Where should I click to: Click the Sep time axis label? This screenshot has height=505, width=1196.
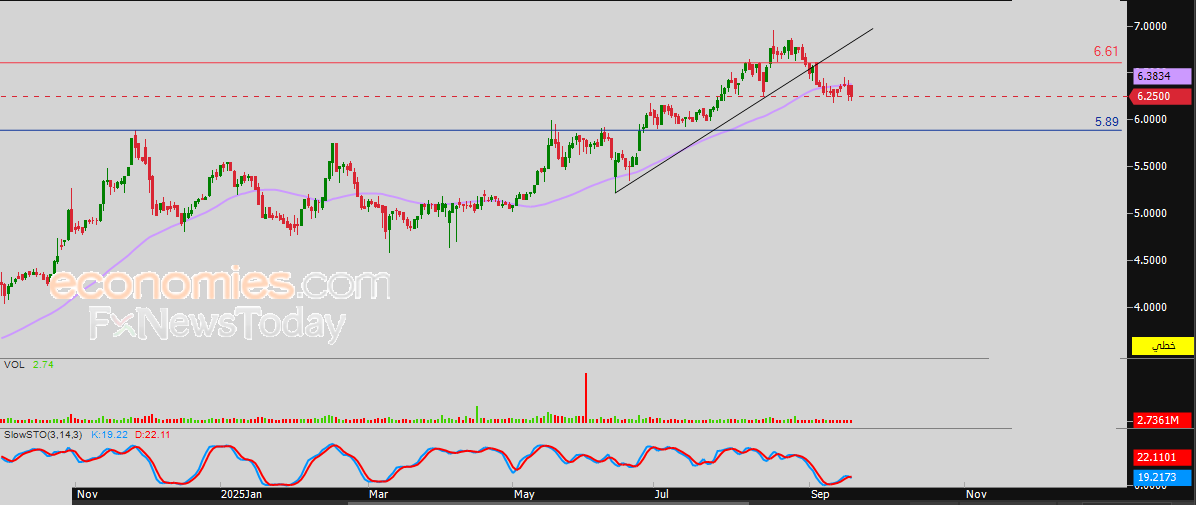point(821,496)
